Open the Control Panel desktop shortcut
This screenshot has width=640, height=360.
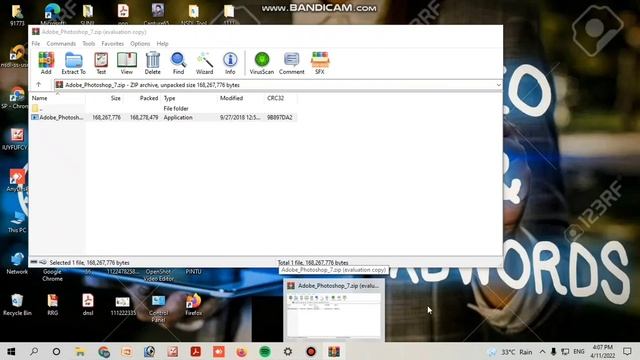158,308
